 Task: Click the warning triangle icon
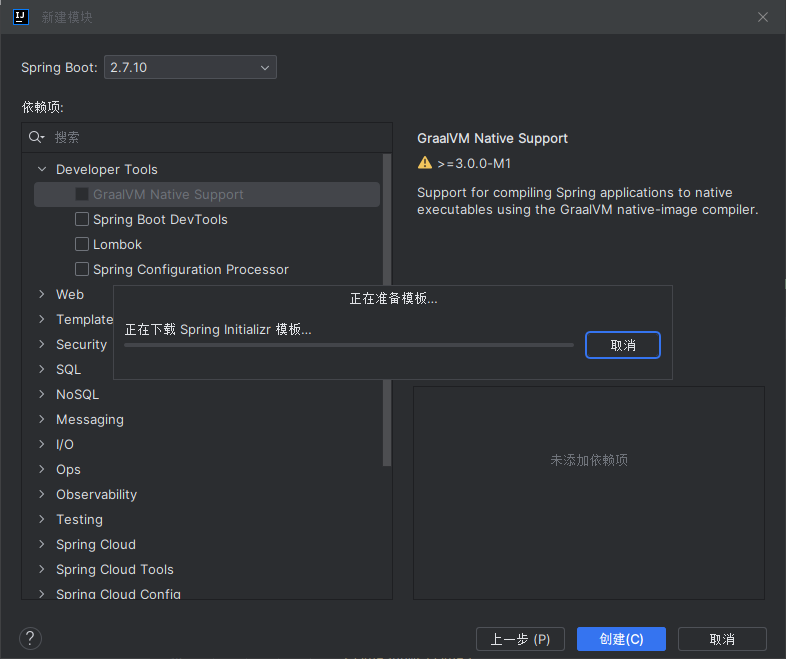tap(425, 162)
